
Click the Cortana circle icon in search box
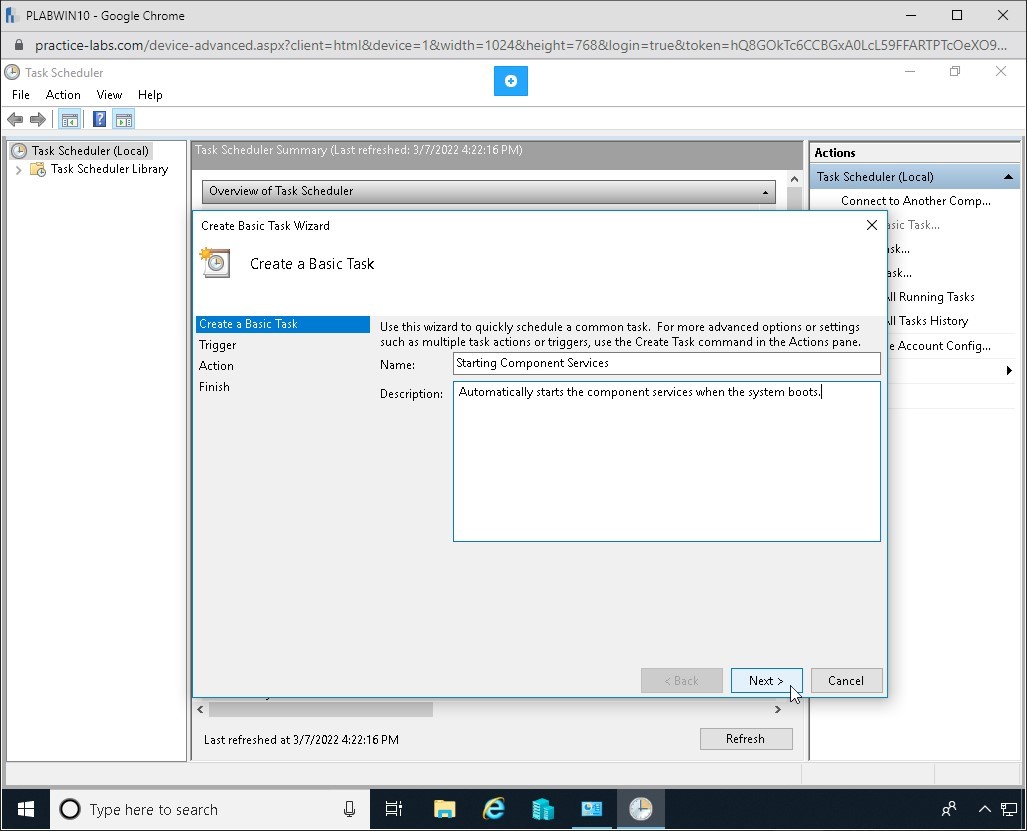pyautogui.click(x=69, y=809)
